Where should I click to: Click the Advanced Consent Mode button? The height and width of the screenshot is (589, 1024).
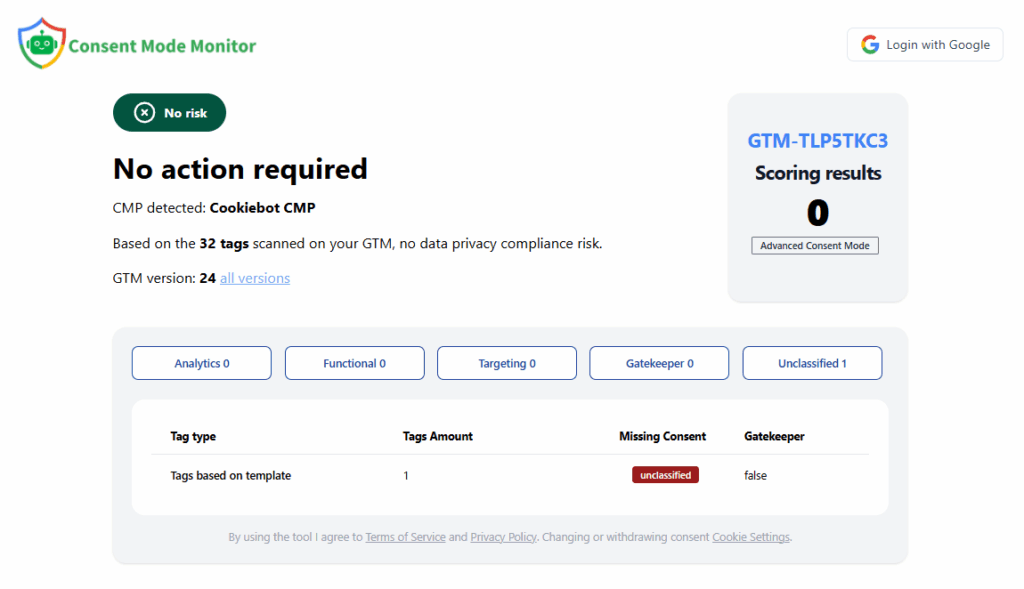coord(815,246)
